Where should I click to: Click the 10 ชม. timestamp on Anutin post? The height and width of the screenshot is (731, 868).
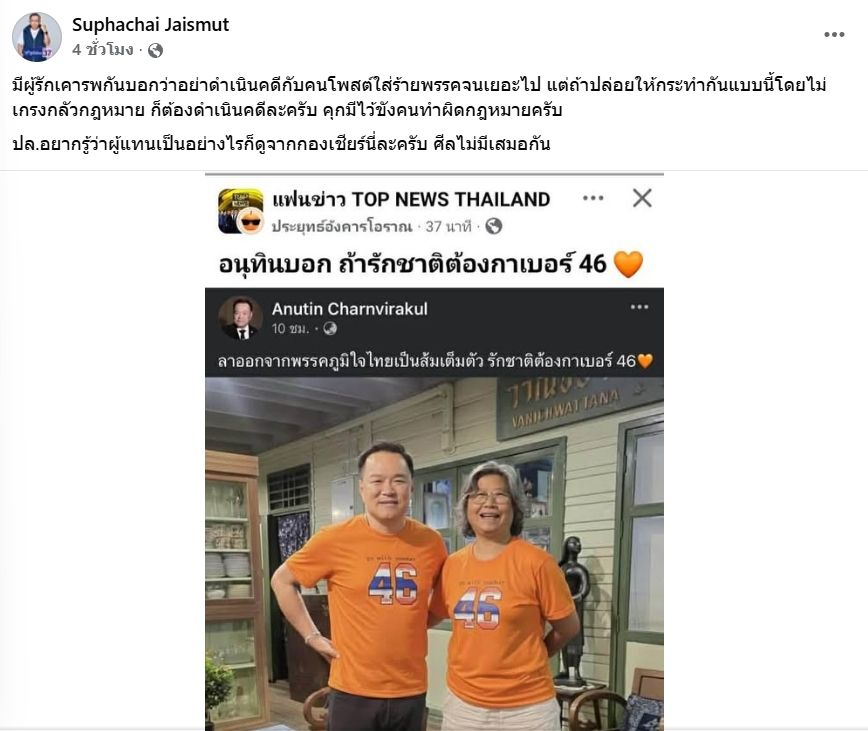tap(290, 329)
